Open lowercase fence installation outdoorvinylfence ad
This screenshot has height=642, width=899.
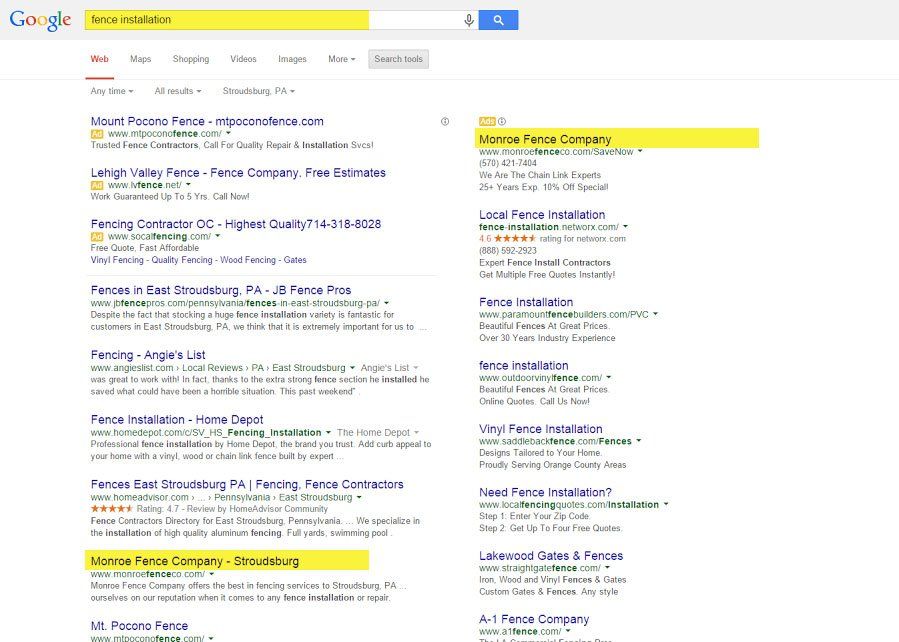click(x=524, y=366)
